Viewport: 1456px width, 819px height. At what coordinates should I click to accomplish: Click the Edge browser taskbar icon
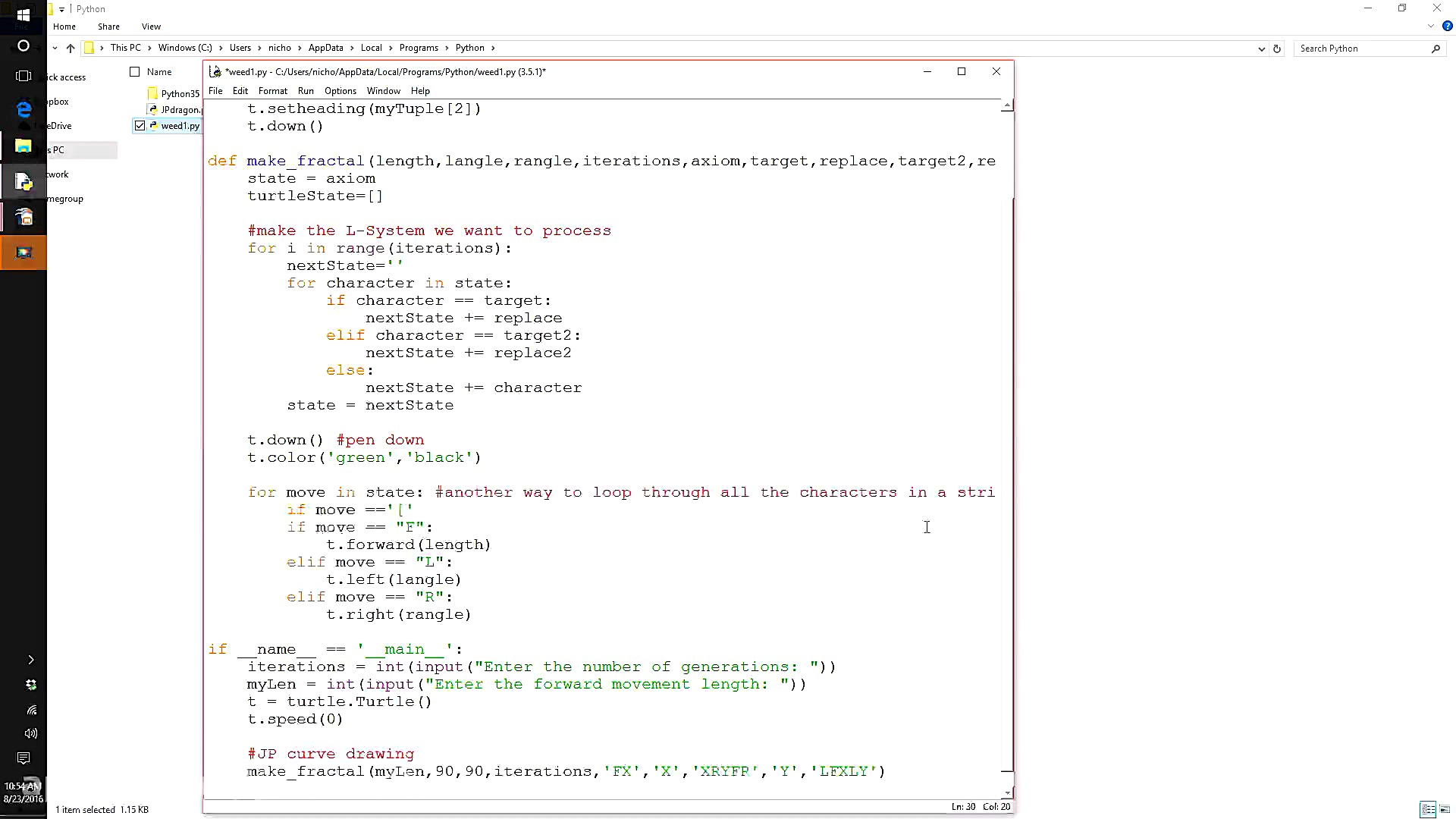pyautogui.click(x=24, y=110)
